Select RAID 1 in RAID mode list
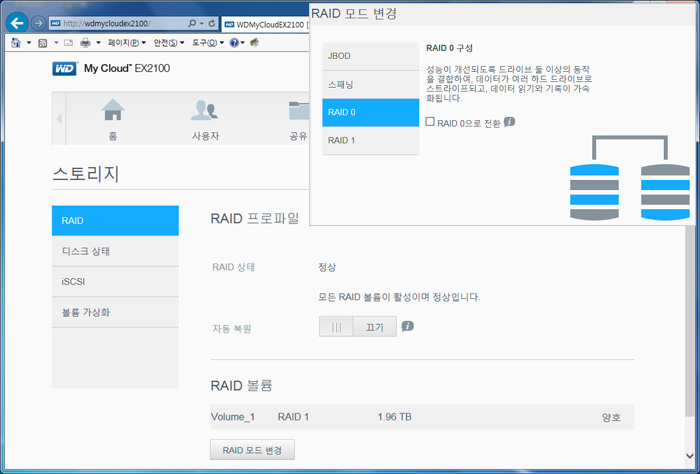The height and width of the screenshot is (474, 700). click(x=371, y=141)
